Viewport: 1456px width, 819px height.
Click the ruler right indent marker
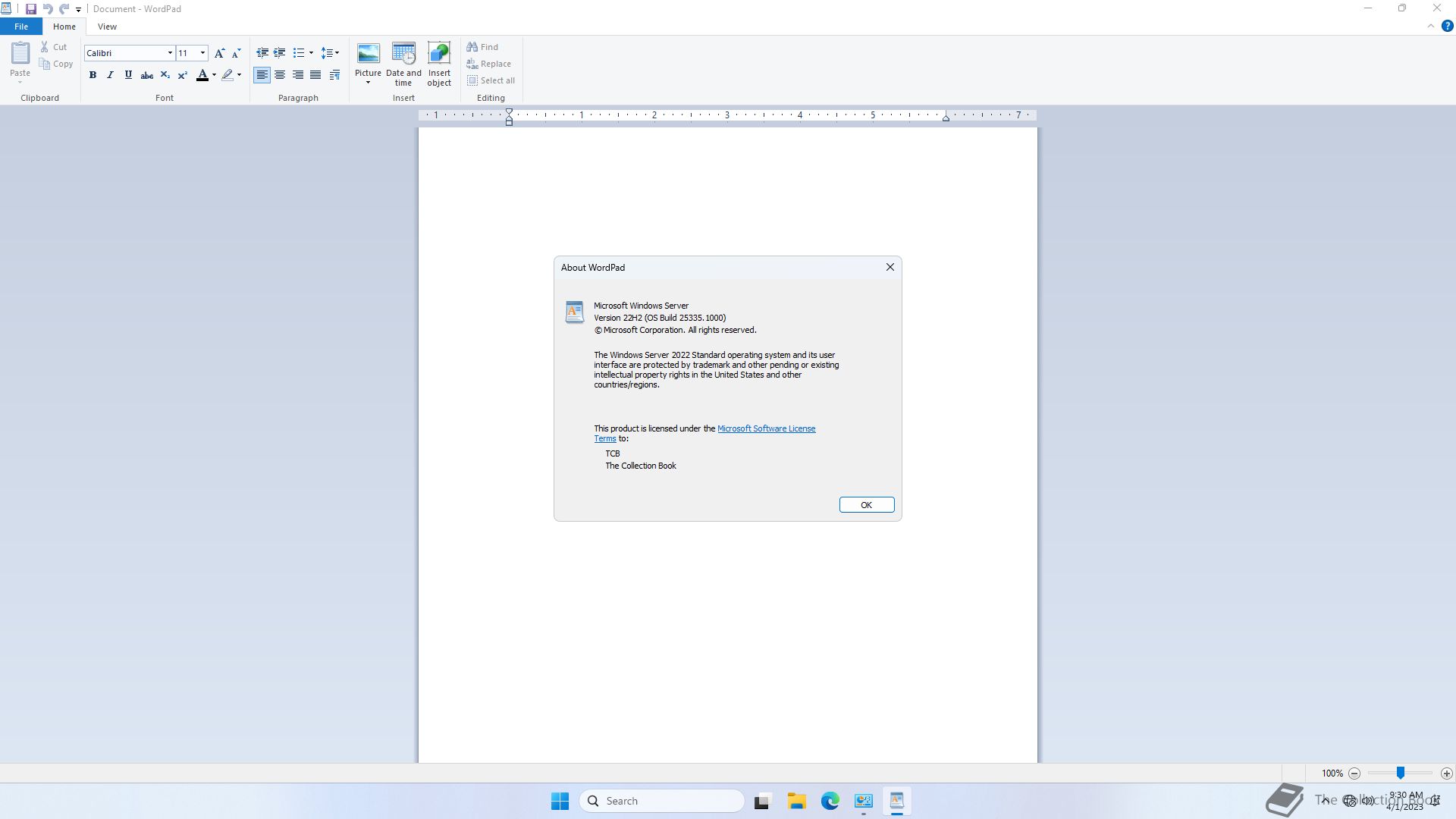(x=946, y=118)
